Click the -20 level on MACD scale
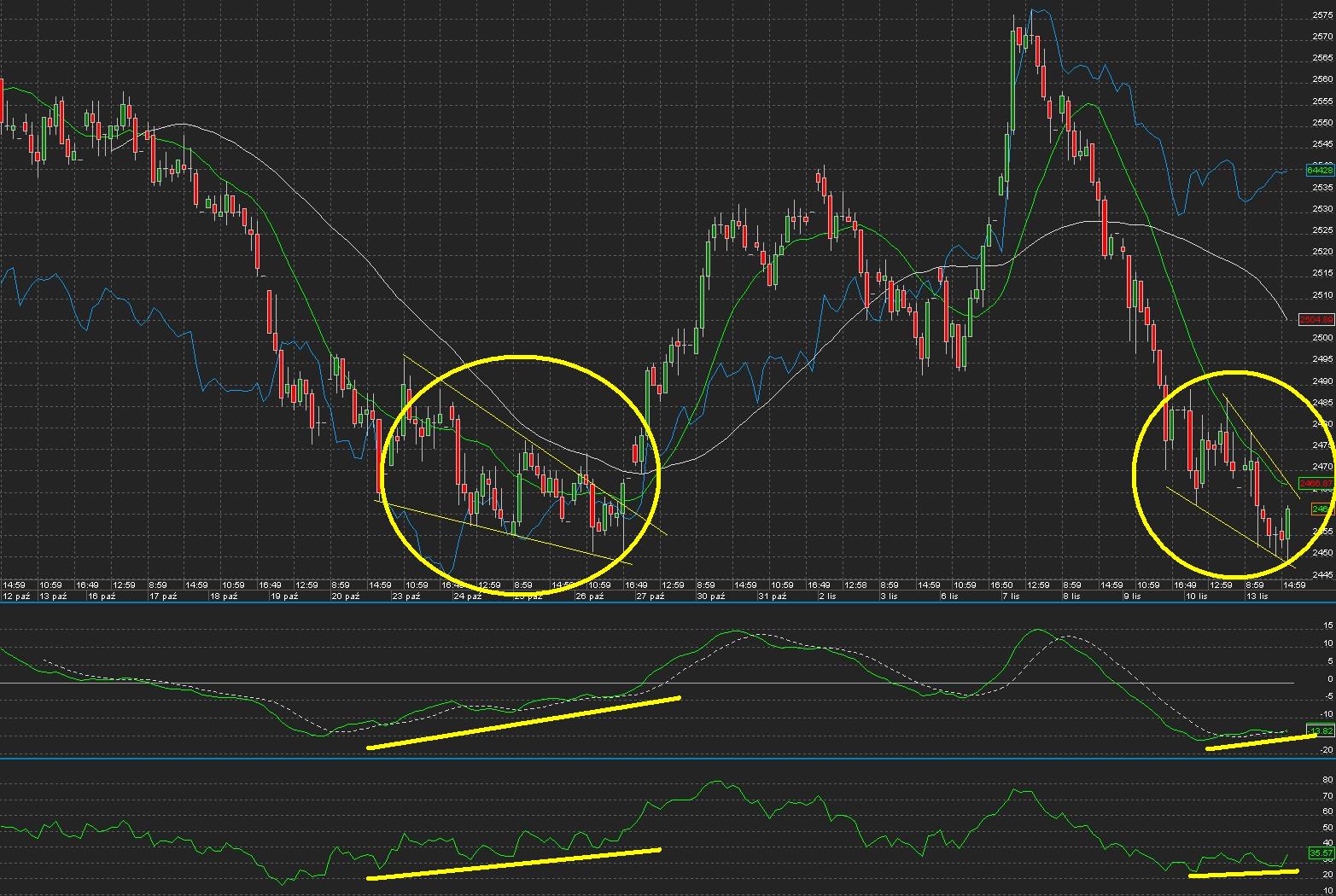 (x=1327, y=750)
